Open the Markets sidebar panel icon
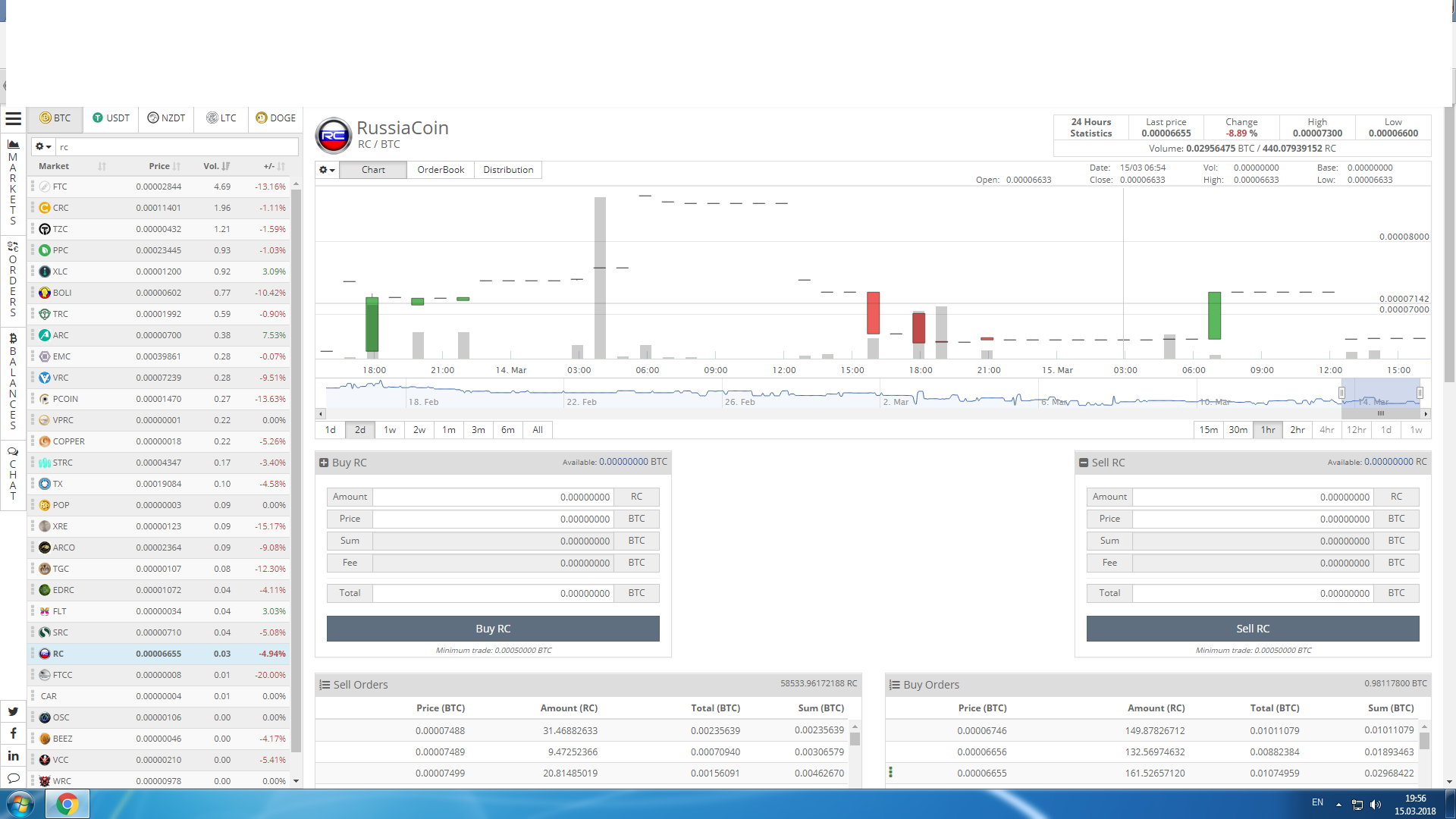The width and height of the screenshot is (1456, 819). (13, 144)
